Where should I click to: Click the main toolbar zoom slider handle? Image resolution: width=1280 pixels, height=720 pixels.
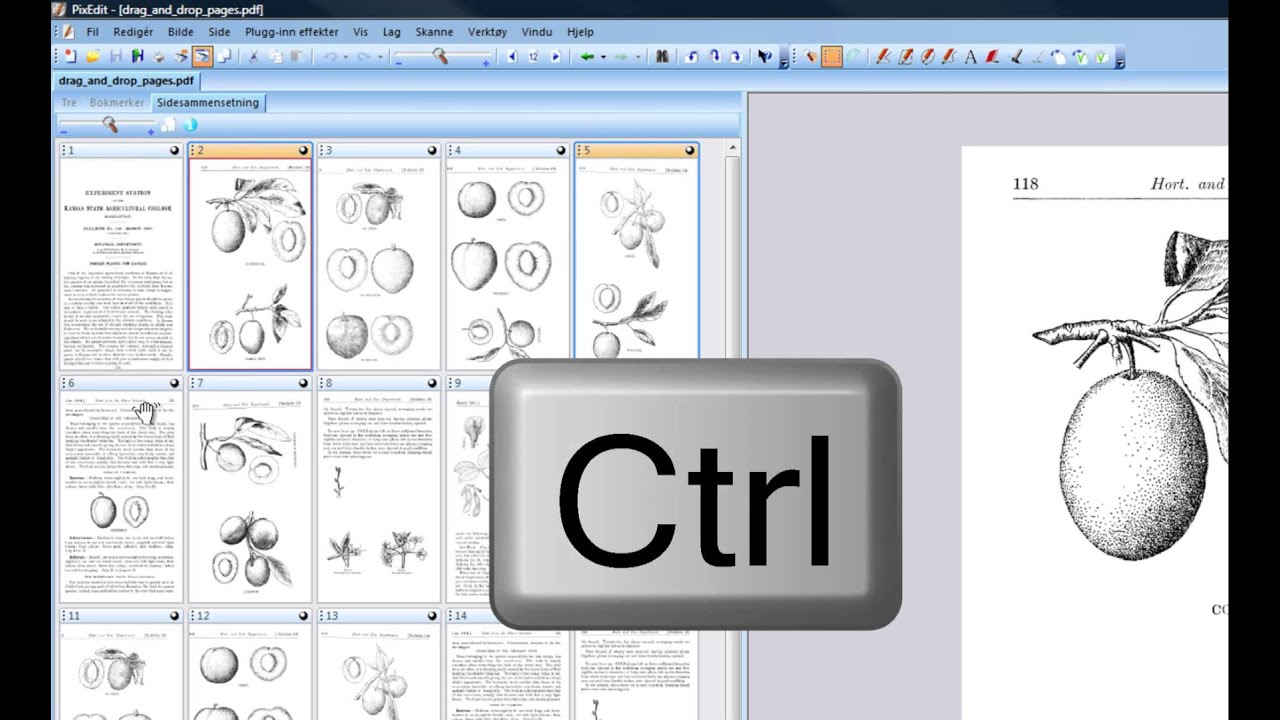point(439,57)
